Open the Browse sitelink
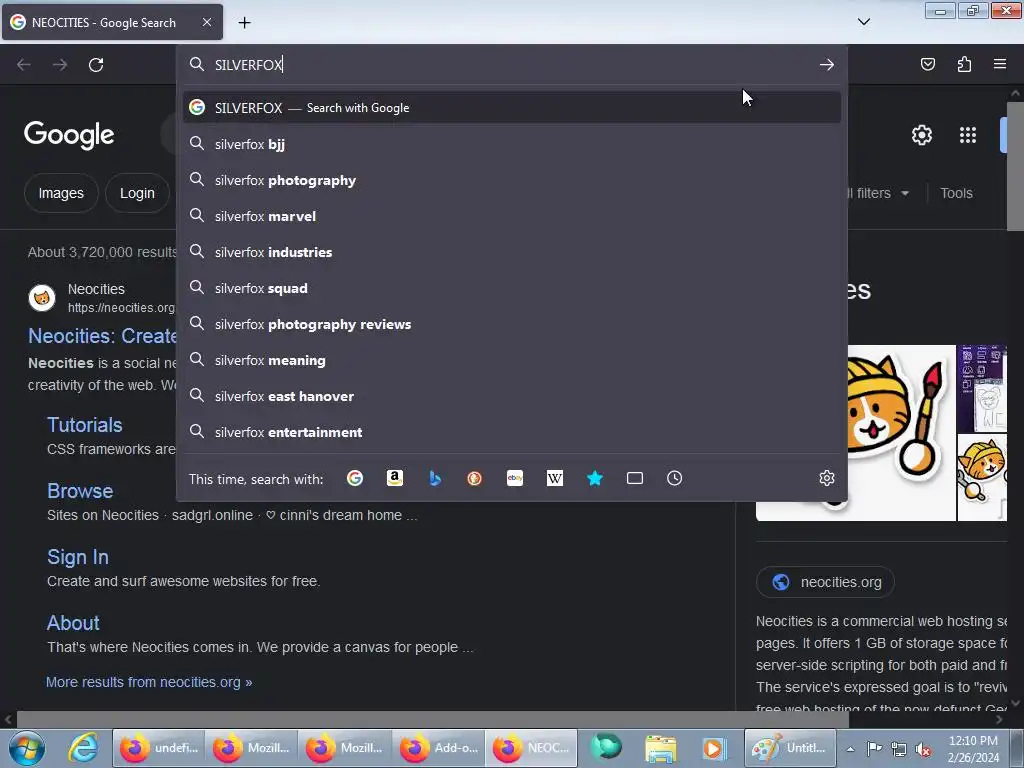 click(80, 491)
